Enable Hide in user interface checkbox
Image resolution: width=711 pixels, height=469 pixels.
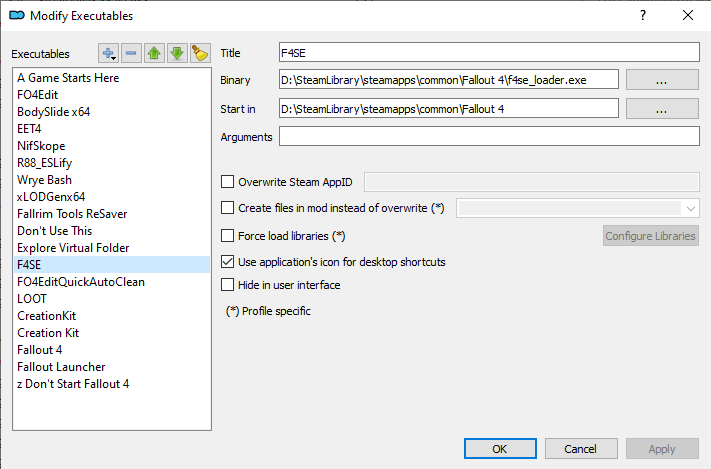tap(227, 285)
